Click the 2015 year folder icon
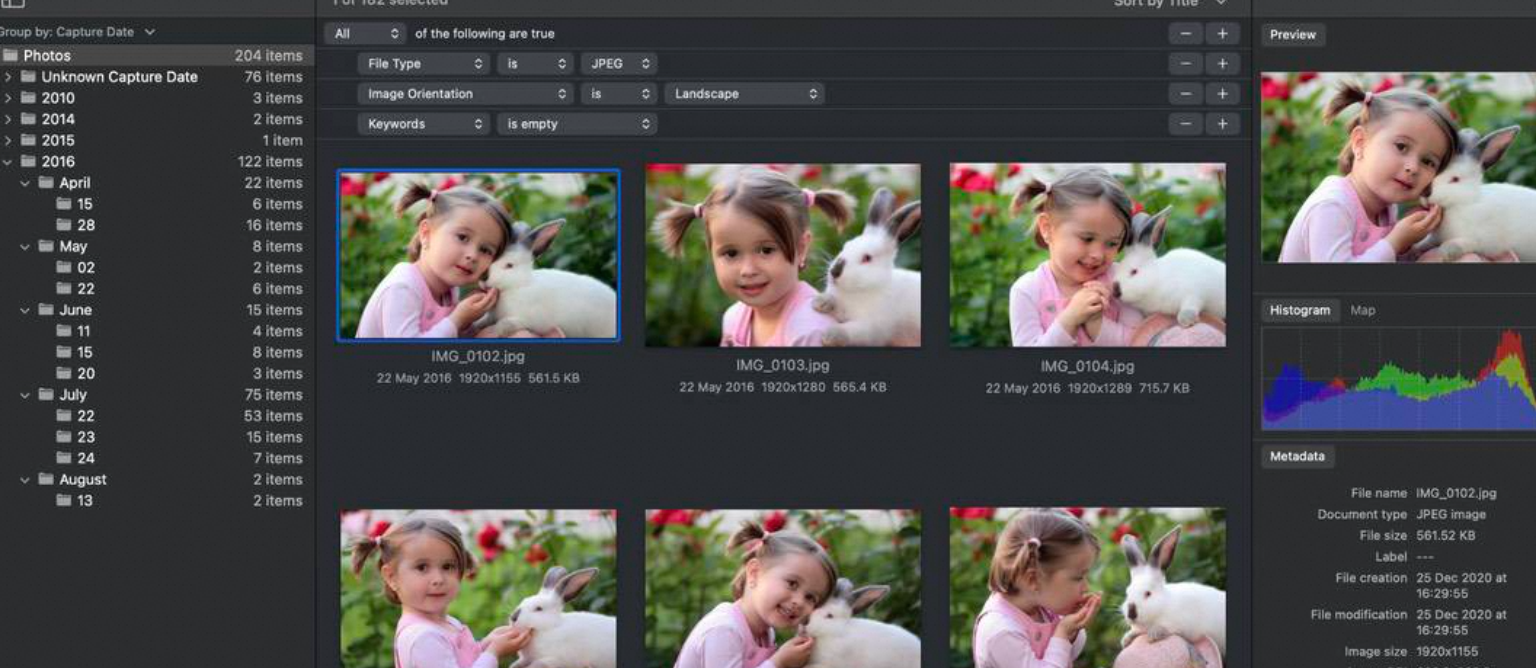The height and width of the screenshot is (668, 1536). pyautogui.click(x=28, y=141)
